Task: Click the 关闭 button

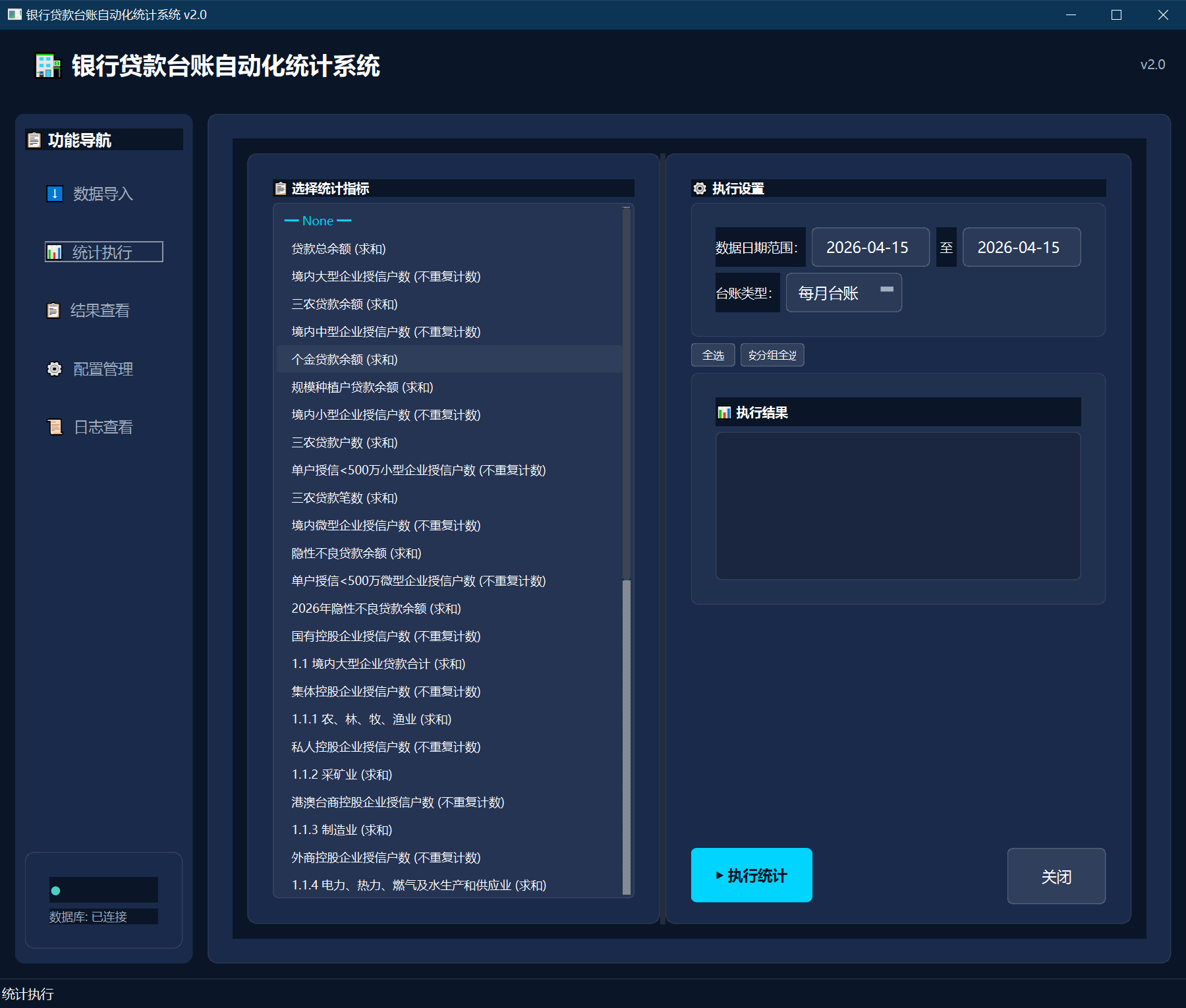Action: 1056,876
